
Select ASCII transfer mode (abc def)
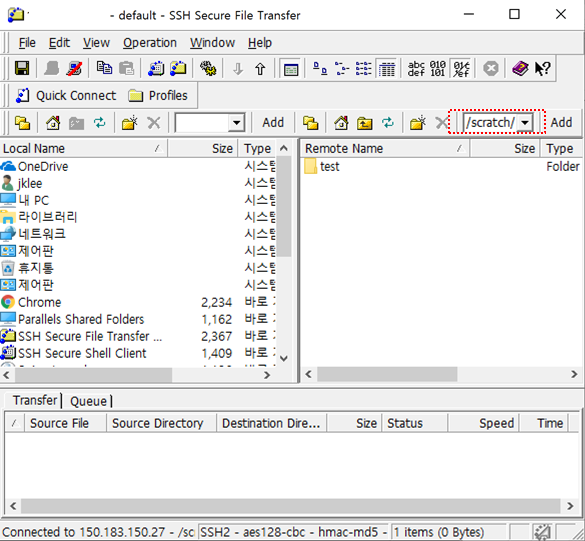(x=416, y=69)
